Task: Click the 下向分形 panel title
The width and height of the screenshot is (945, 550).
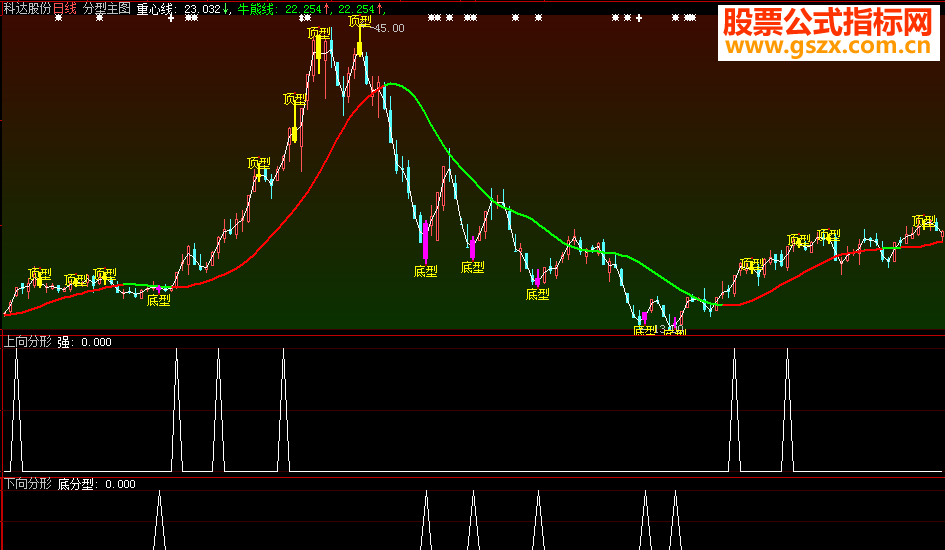Action: click(x=28, y=484)
